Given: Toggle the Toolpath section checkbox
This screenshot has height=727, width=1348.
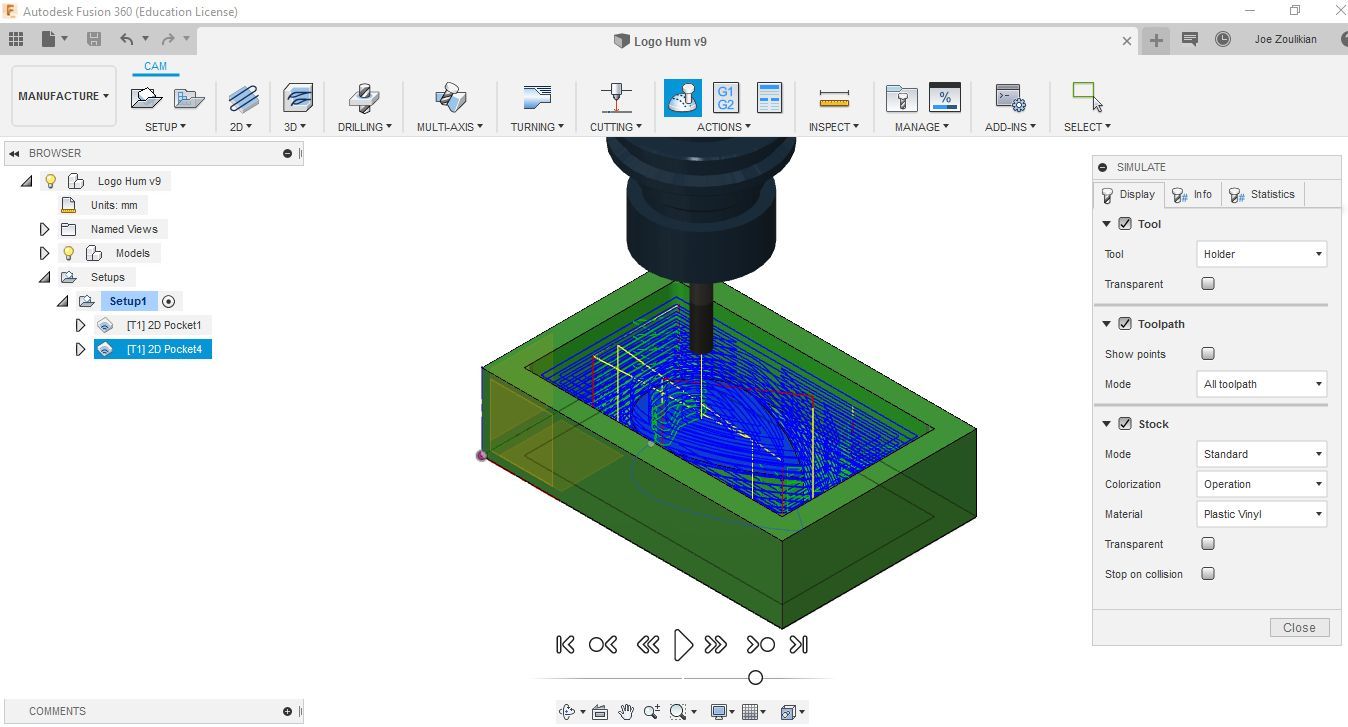Looking at the screenshot, I should [1125, 324].
